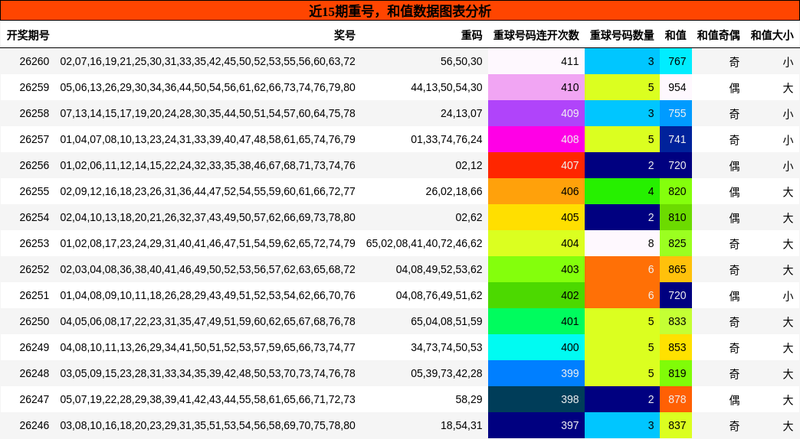Select the cyan 400 cell

pos(536,348)
